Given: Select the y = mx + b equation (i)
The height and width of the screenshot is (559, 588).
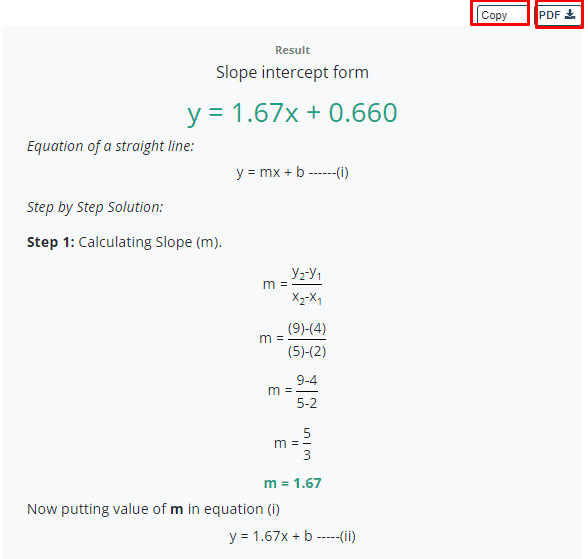Looking at the screenshot, I should (292, 172).
